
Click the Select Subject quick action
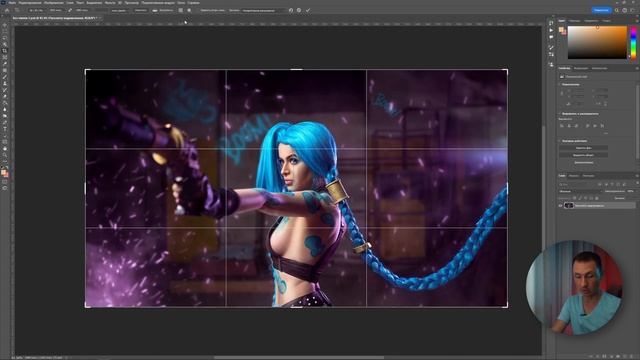click(x=583, y=155)
